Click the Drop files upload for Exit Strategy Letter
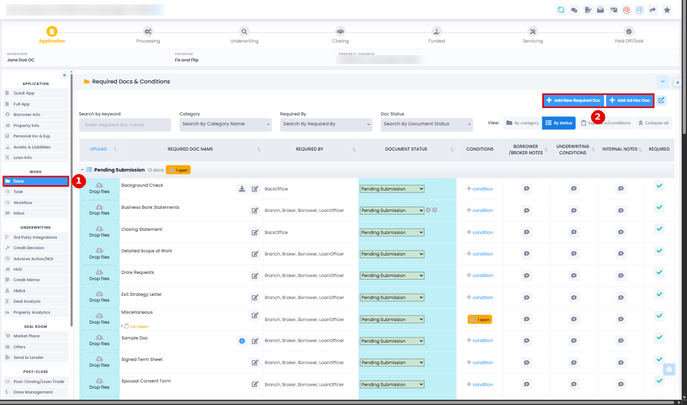Viewport: 687px width, 405px height. point(99,298)
